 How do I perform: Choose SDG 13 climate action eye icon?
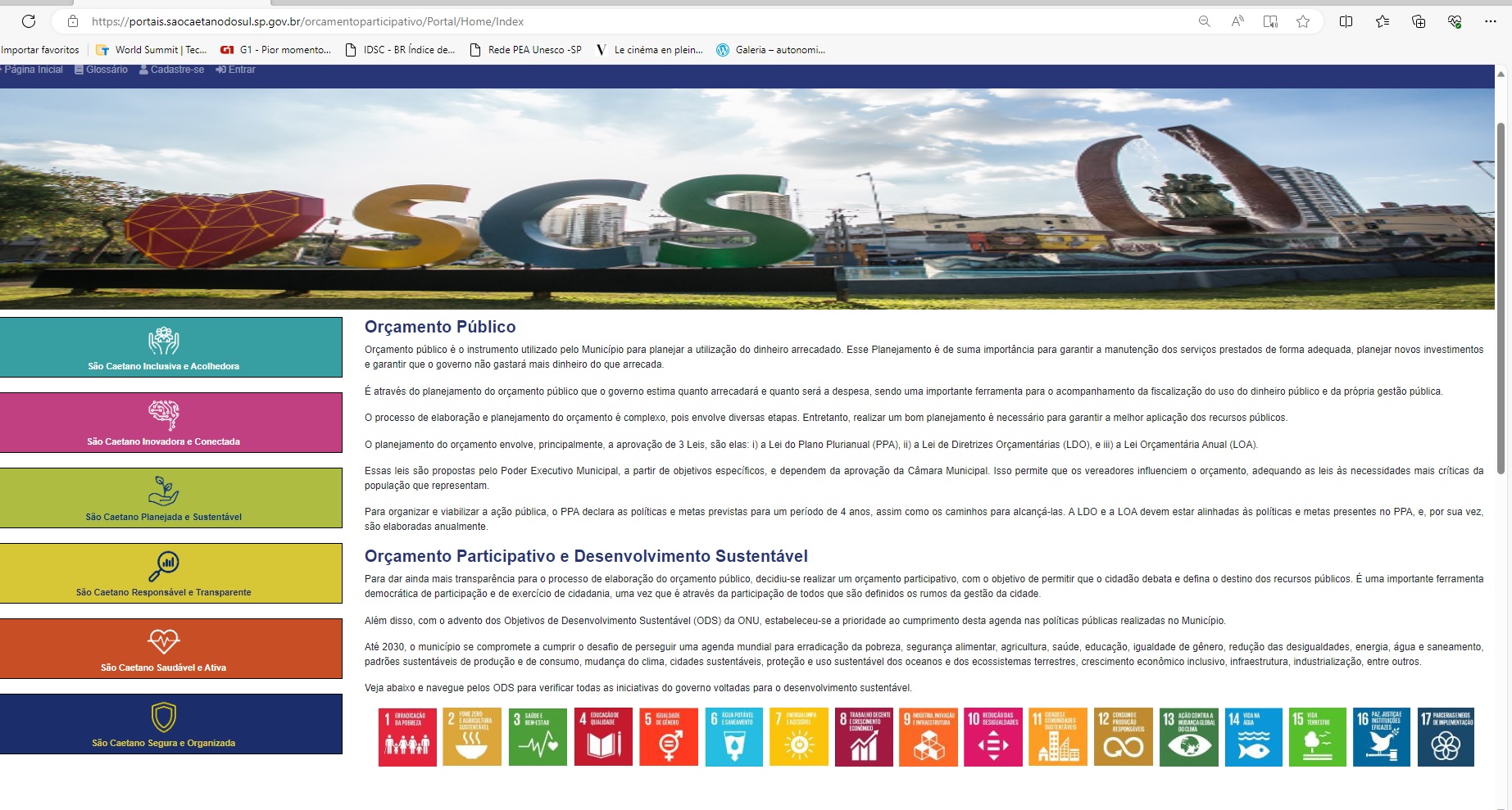click(1188, 737)
